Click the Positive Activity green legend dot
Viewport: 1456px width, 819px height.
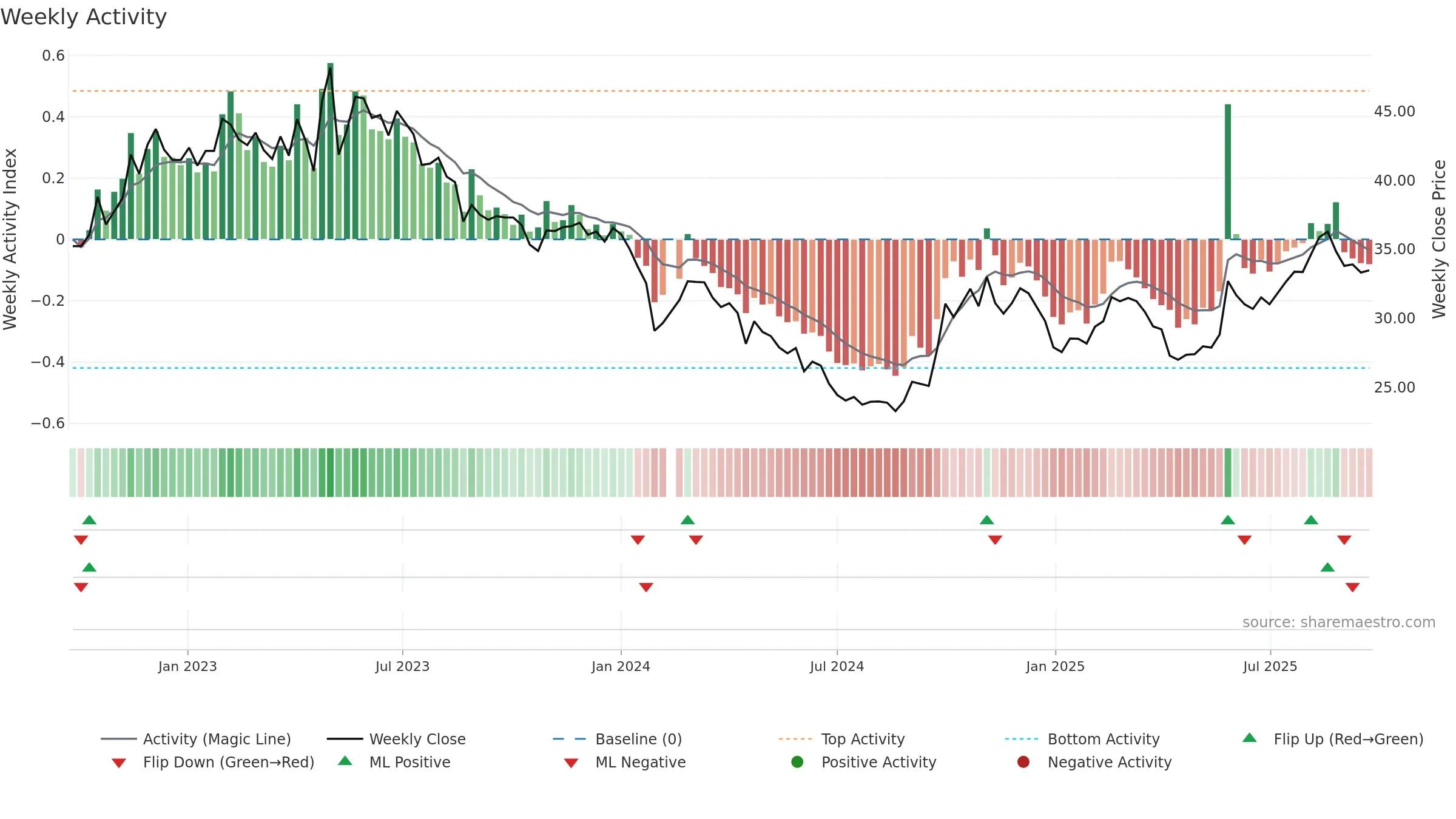pyautogui.click(x=798, y=762)
